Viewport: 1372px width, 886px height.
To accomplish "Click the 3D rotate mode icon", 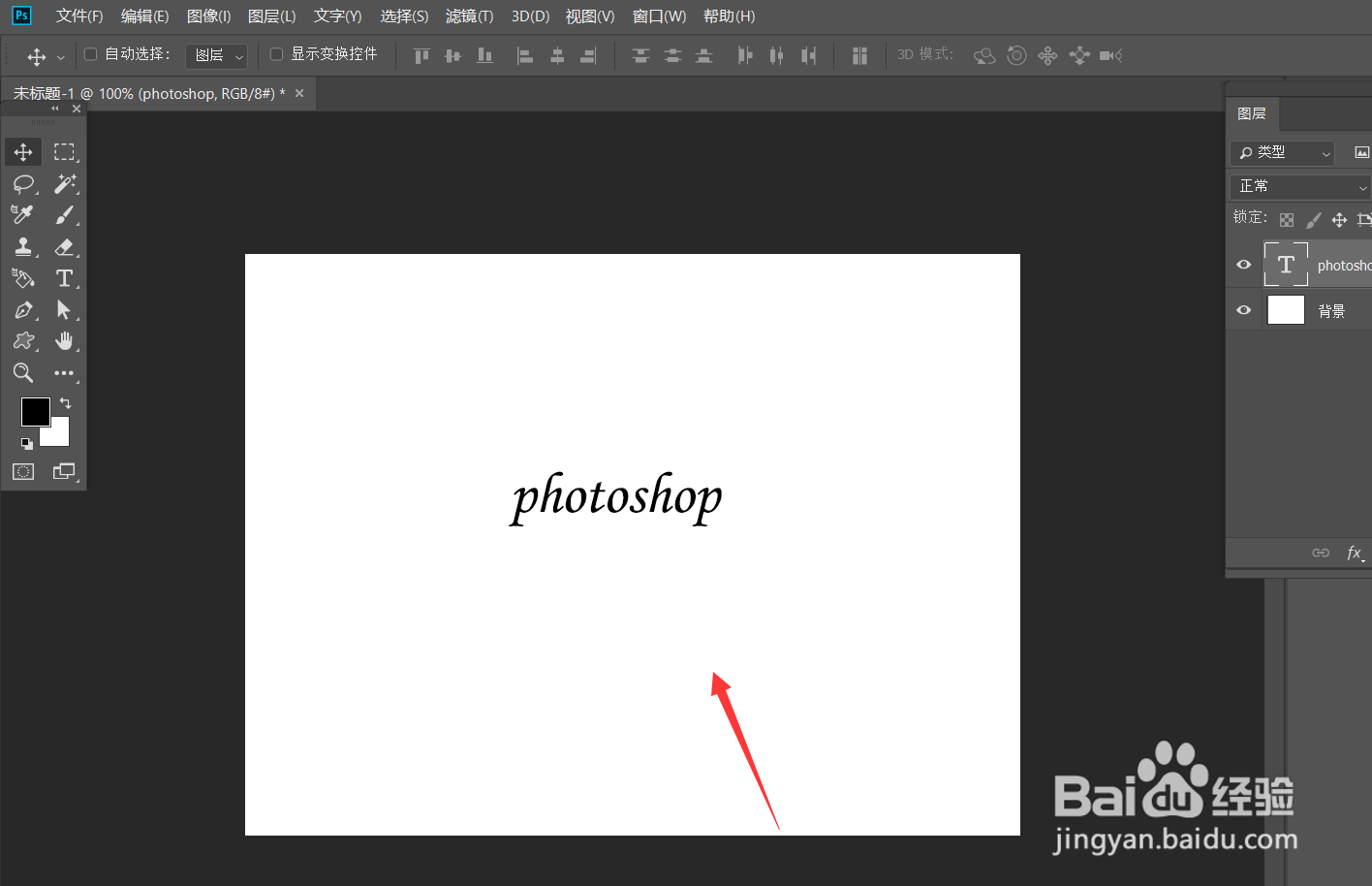I will point(984,56).
